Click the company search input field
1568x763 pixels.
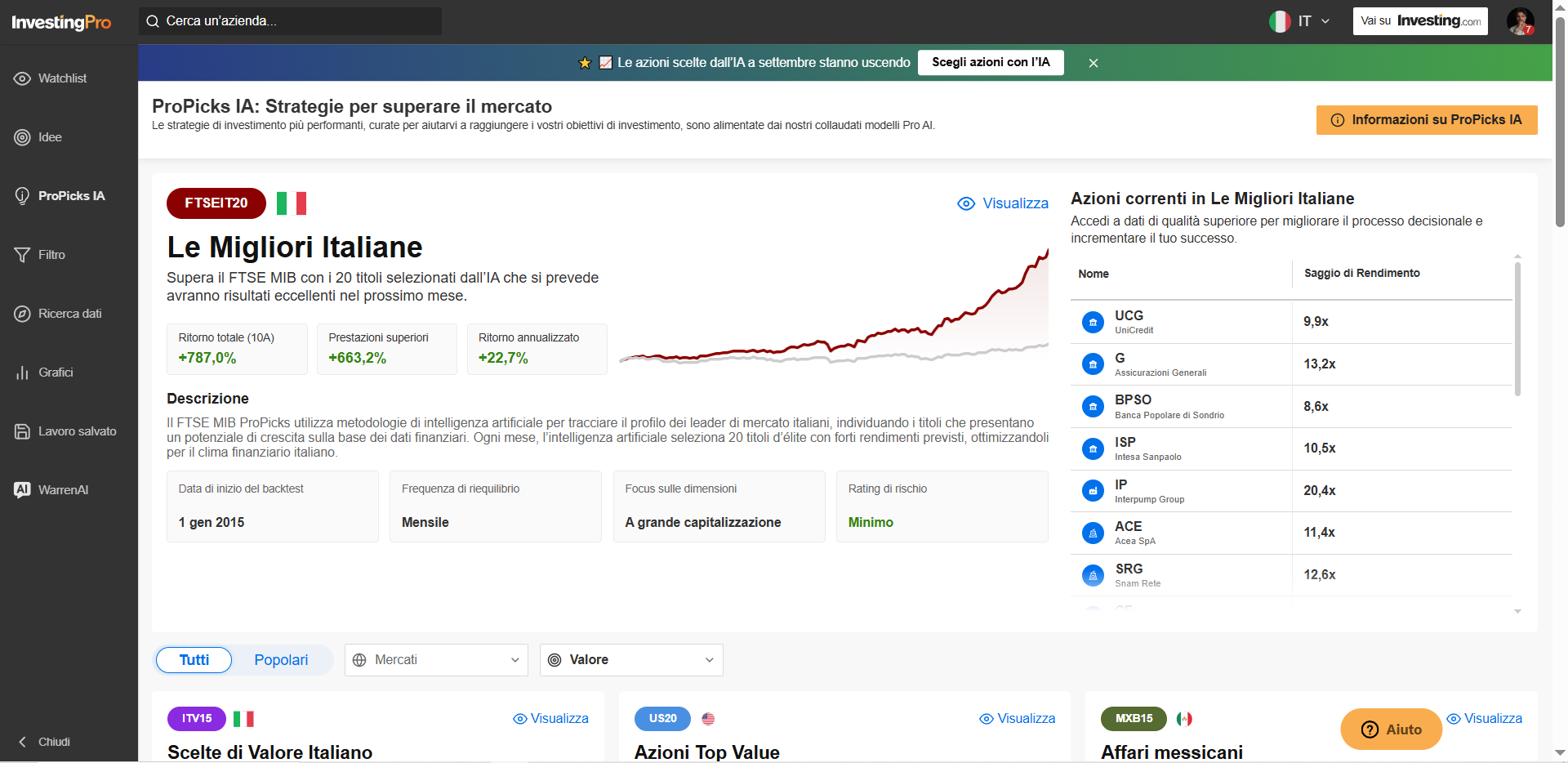coord(290,21)
